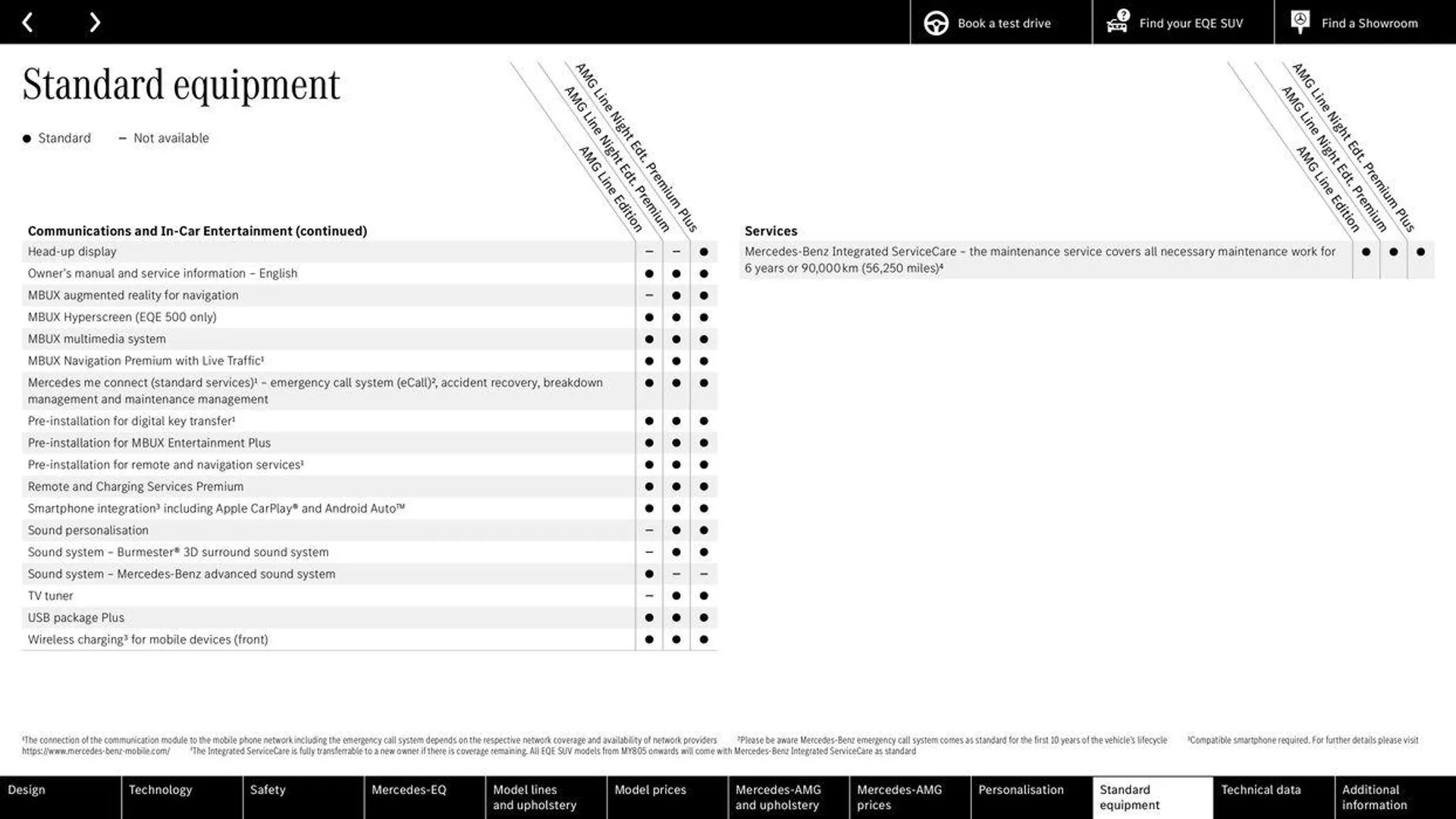
Task: Toggle TV tuner availability for AMG Line Edition
Action: click(648, 596)
